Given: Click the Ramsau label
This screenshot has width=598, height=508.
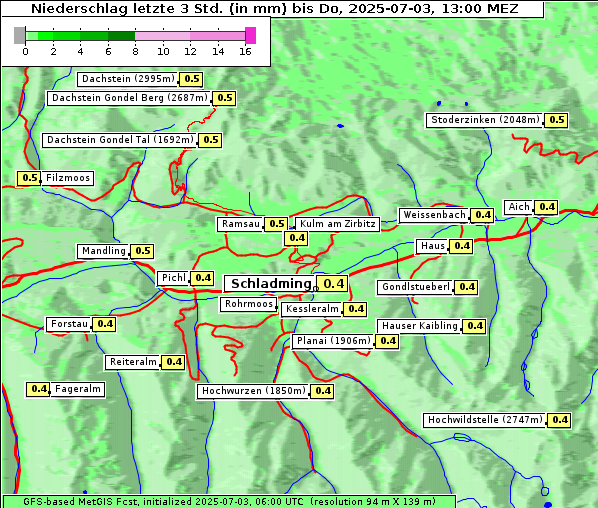Looking at the screenshot, I should [x=241, y=224].
